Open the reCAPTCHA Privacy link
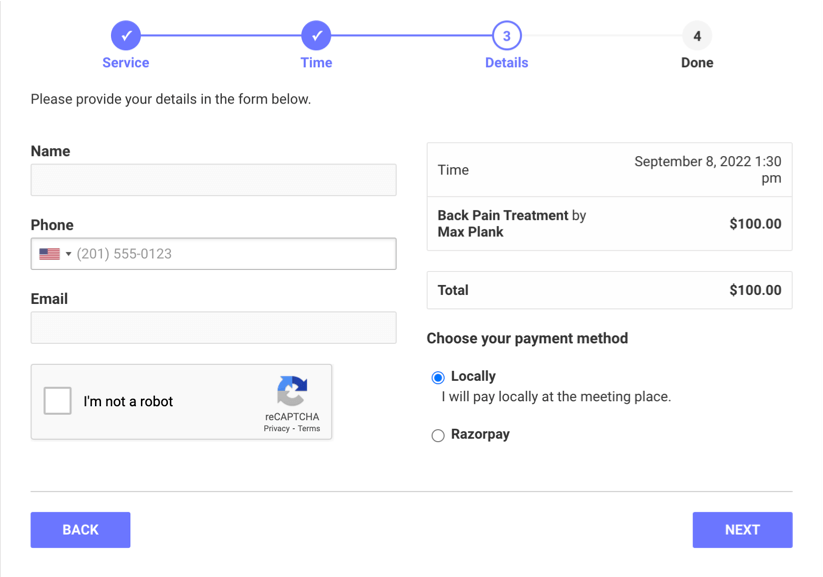 pos(276,428)
